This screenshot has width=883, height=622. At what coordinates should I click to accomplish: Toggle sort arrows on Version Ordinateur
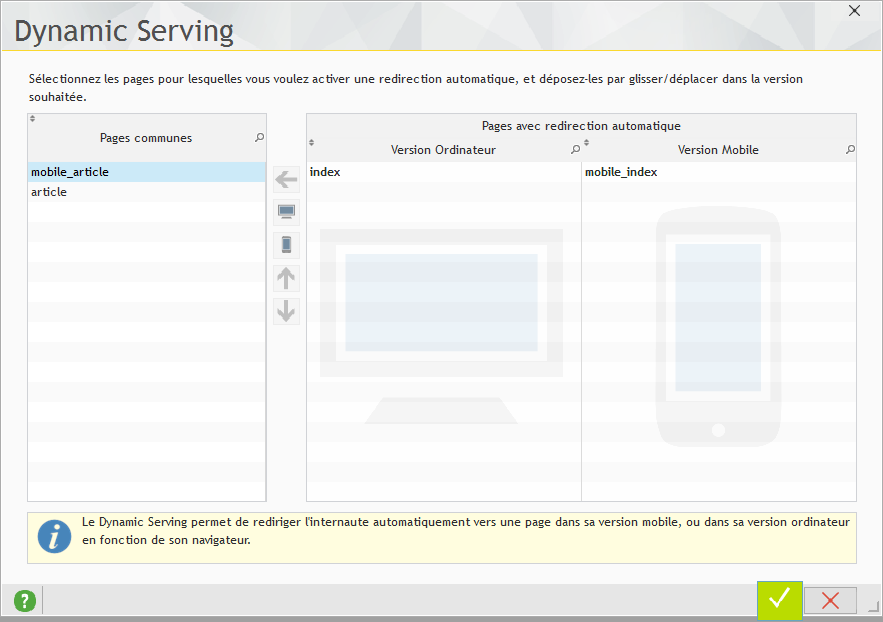311,143
